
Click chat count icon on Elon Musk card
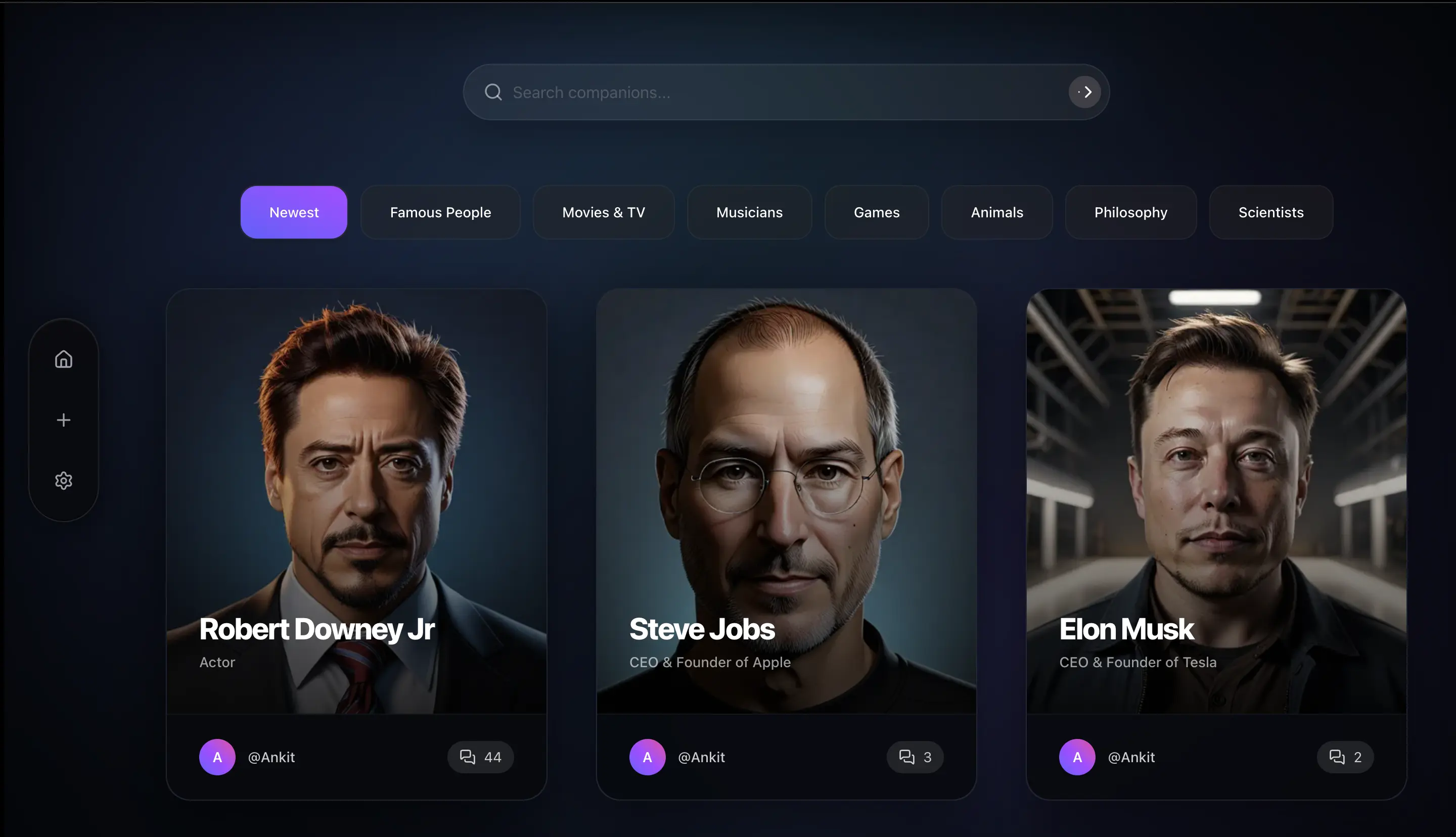coord(1337,757)
